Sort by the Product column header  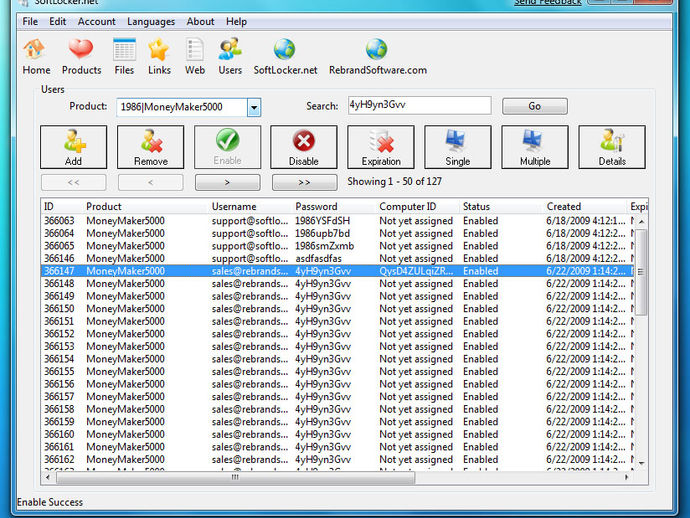[145, 206]
